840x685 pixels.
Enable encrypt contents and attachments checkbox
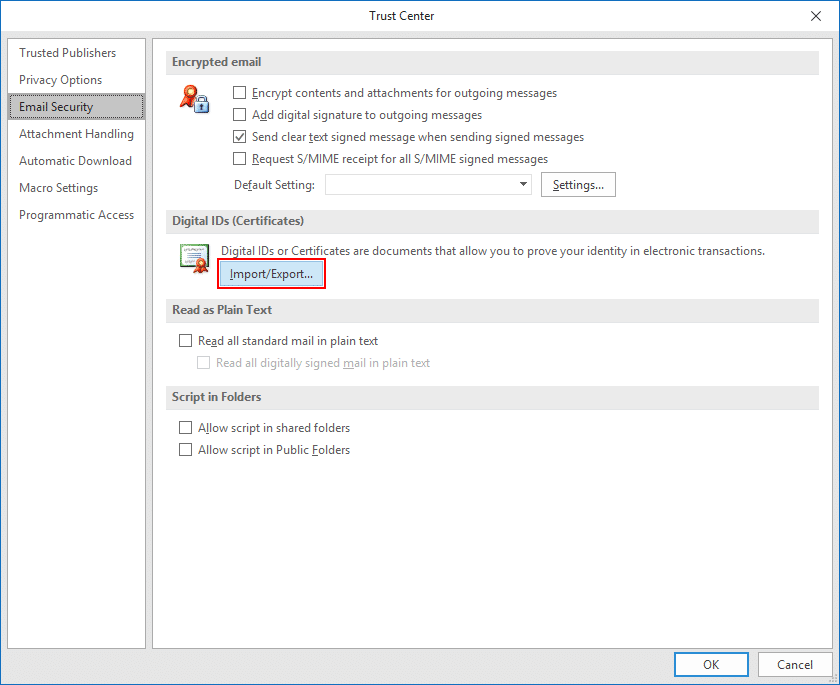tap(240, 93)
